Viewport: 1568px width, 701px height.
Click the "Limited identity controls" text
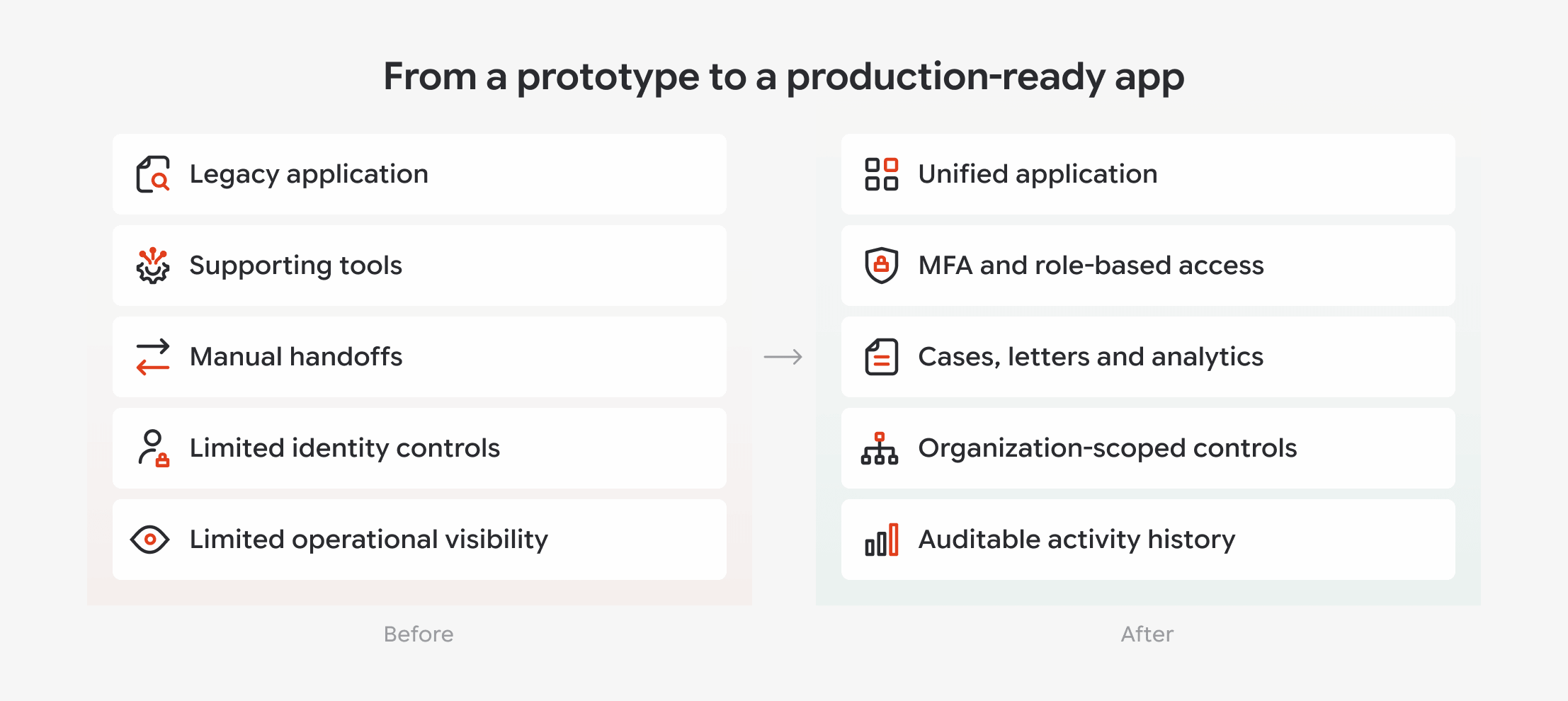[x=345, y=448]
